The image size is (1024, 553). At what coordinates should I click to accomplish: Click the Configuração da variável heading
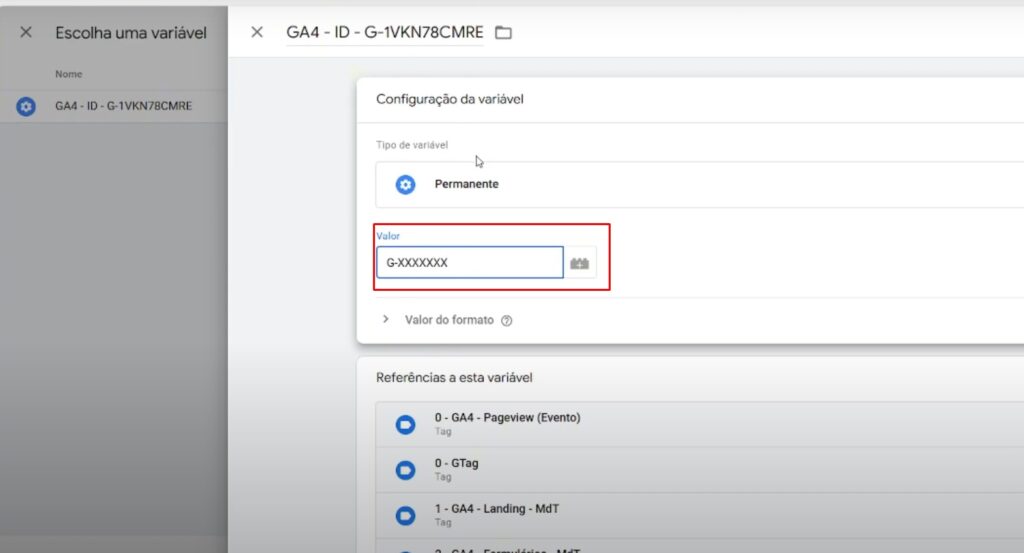[x=450, y=99]
